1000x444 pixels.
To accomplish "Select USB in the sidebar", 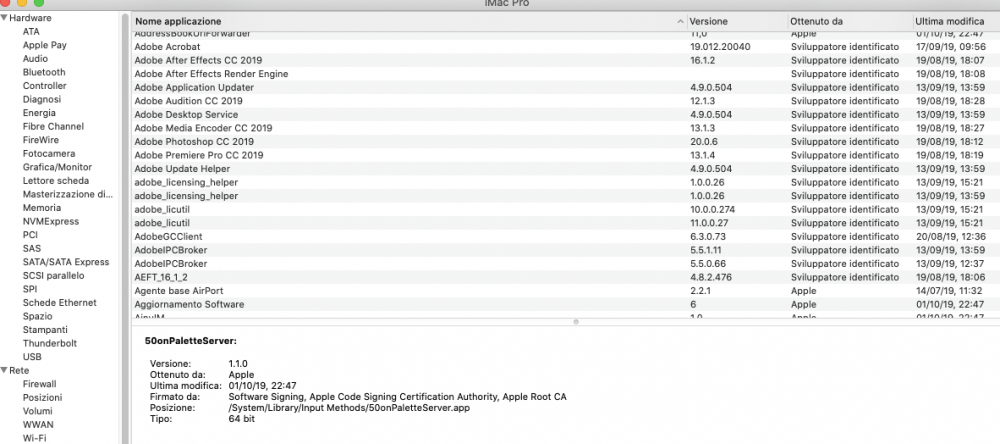I will 32,357.
